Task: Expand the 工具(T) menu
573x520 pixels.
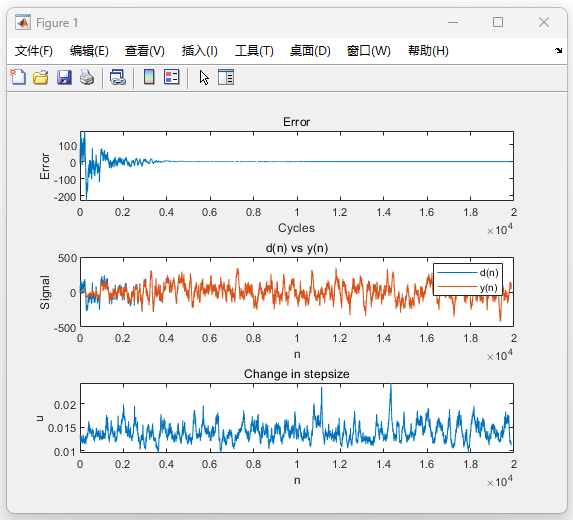Action: click(x=254, y=51)
